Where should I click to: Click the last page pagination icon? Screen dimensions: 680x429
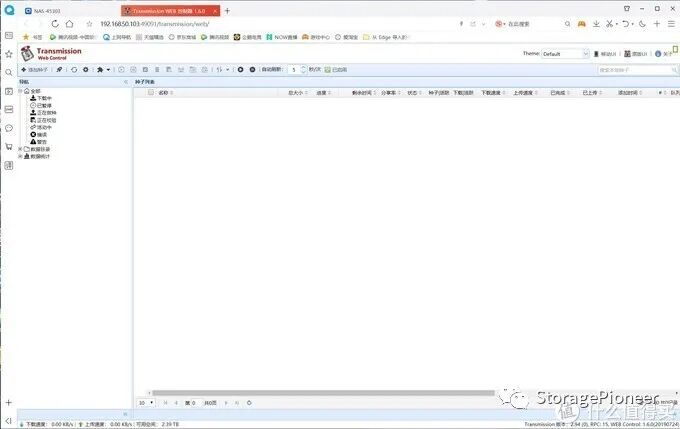tap(237, 403)
